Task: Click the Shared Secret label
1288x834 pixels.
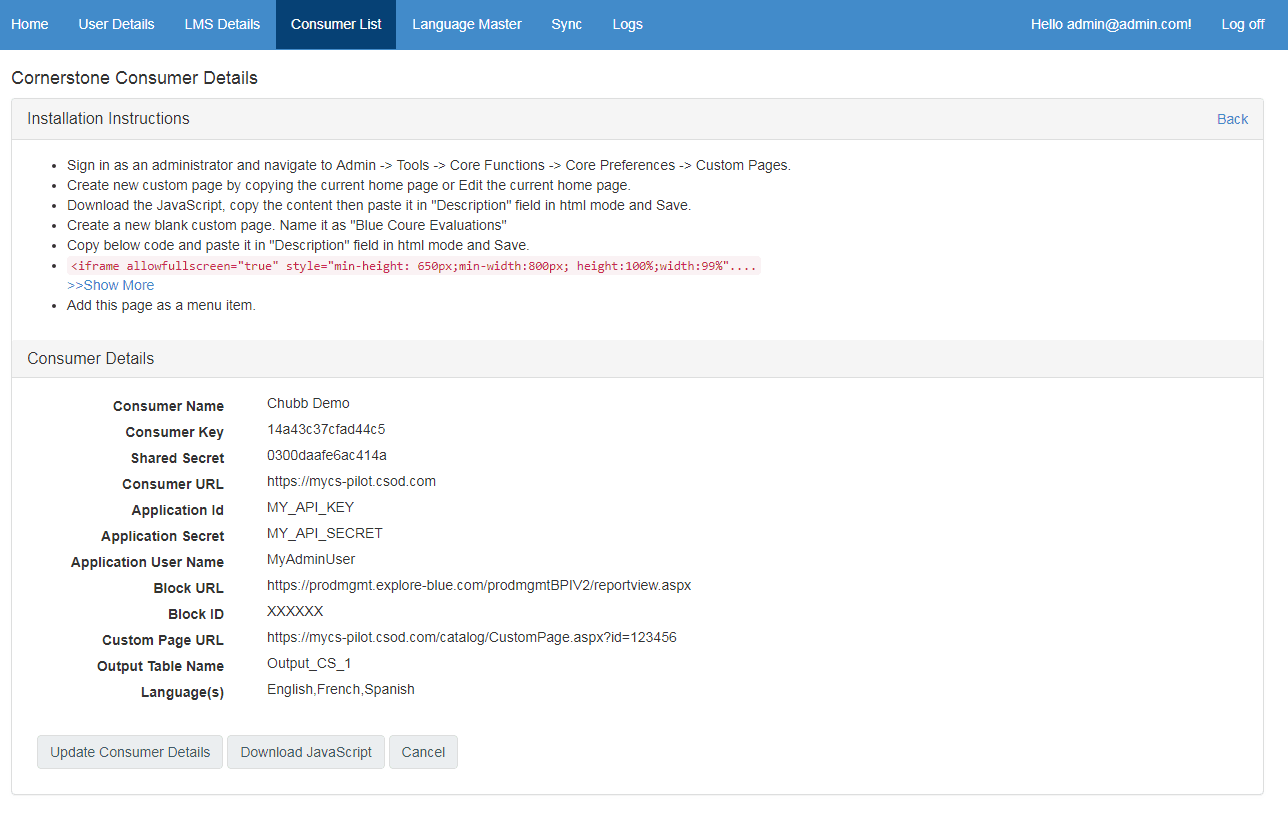Action: coord(177,458)
